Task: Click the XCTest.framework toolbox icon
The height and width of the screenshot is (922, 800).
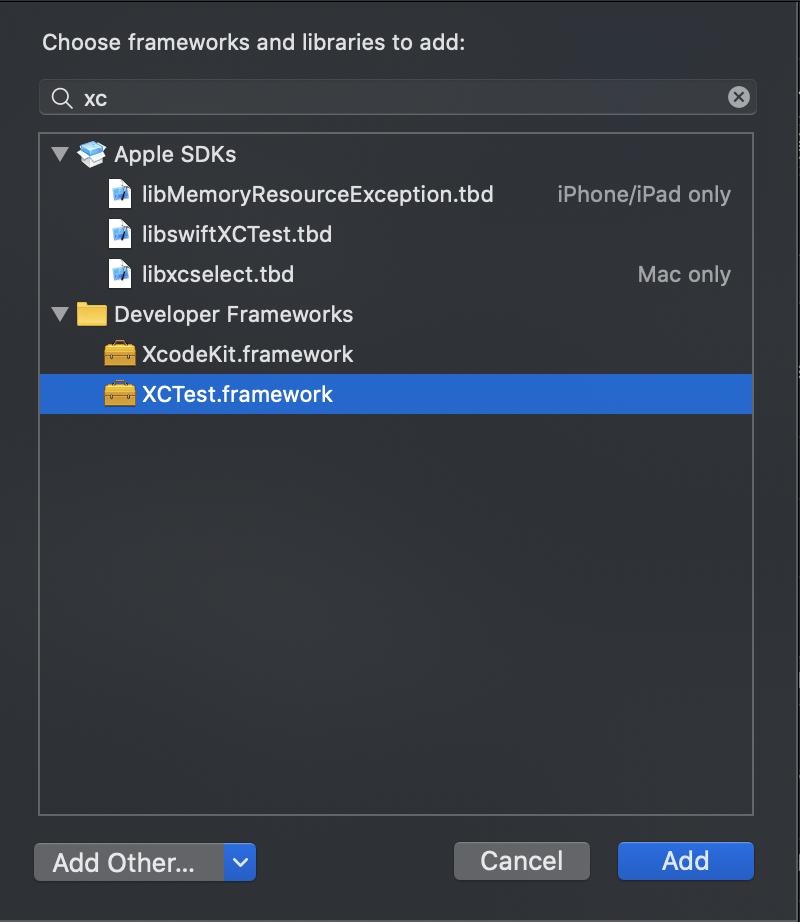Action: 119,394
